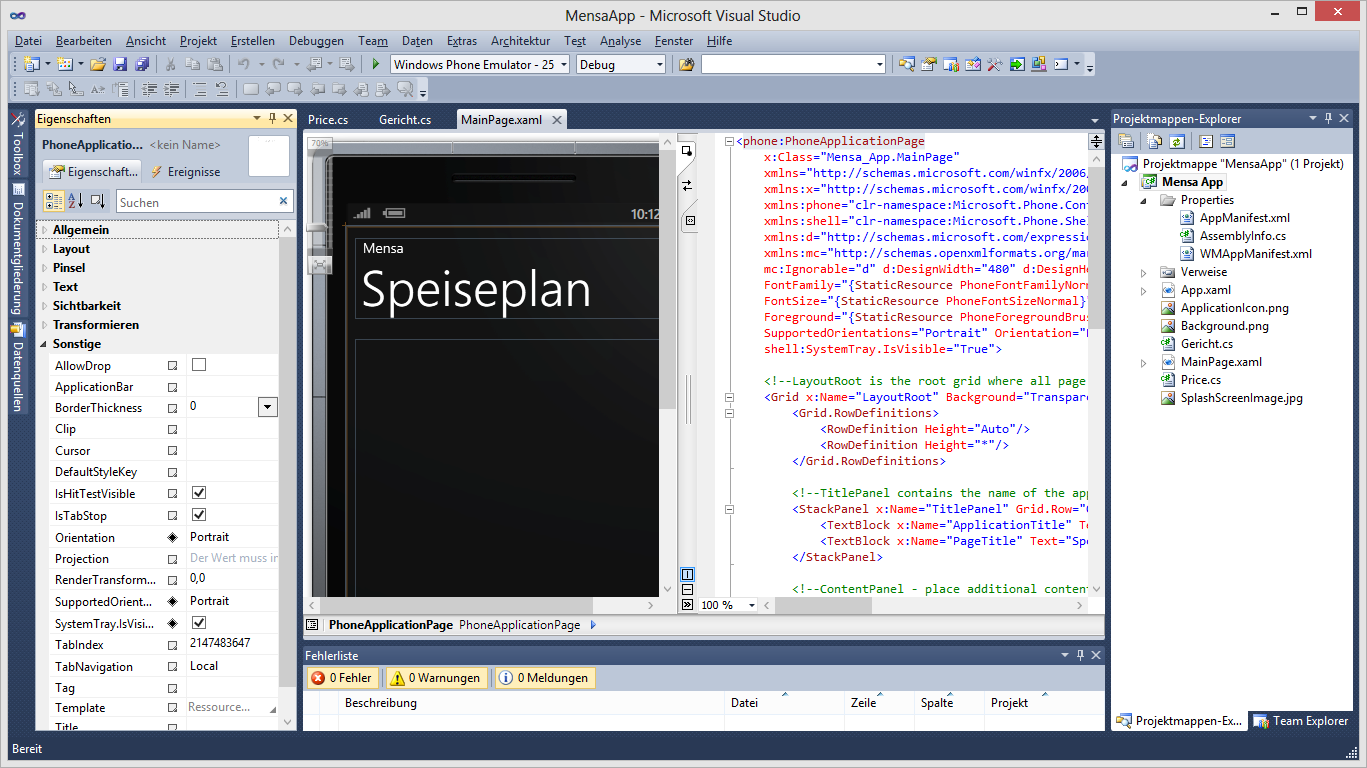Open the Erstellen menu
1367x768 pixels.
tap(252, 41)
